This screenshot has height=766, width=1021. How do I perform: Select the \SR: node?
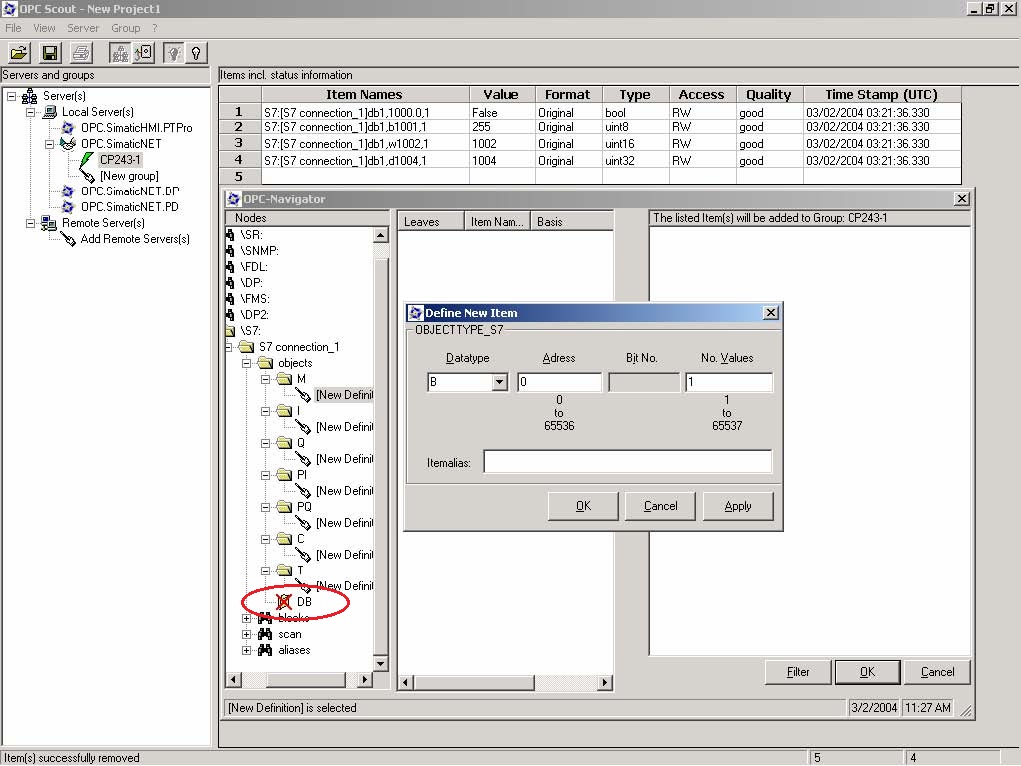click(x=251, y=234)
